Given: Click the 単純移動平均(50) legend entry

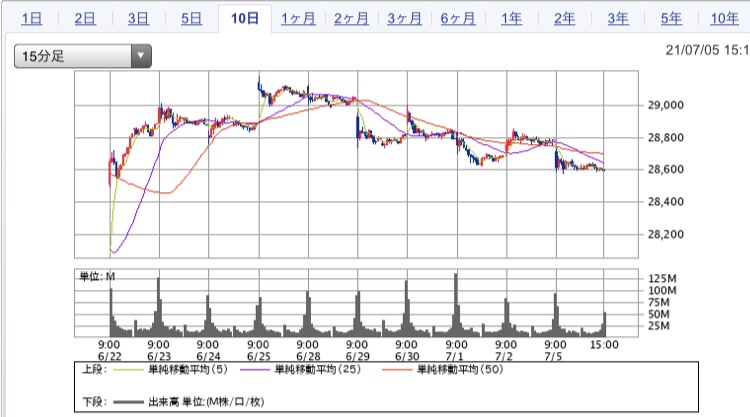Looking at the screenshot, I should [460, 369].
